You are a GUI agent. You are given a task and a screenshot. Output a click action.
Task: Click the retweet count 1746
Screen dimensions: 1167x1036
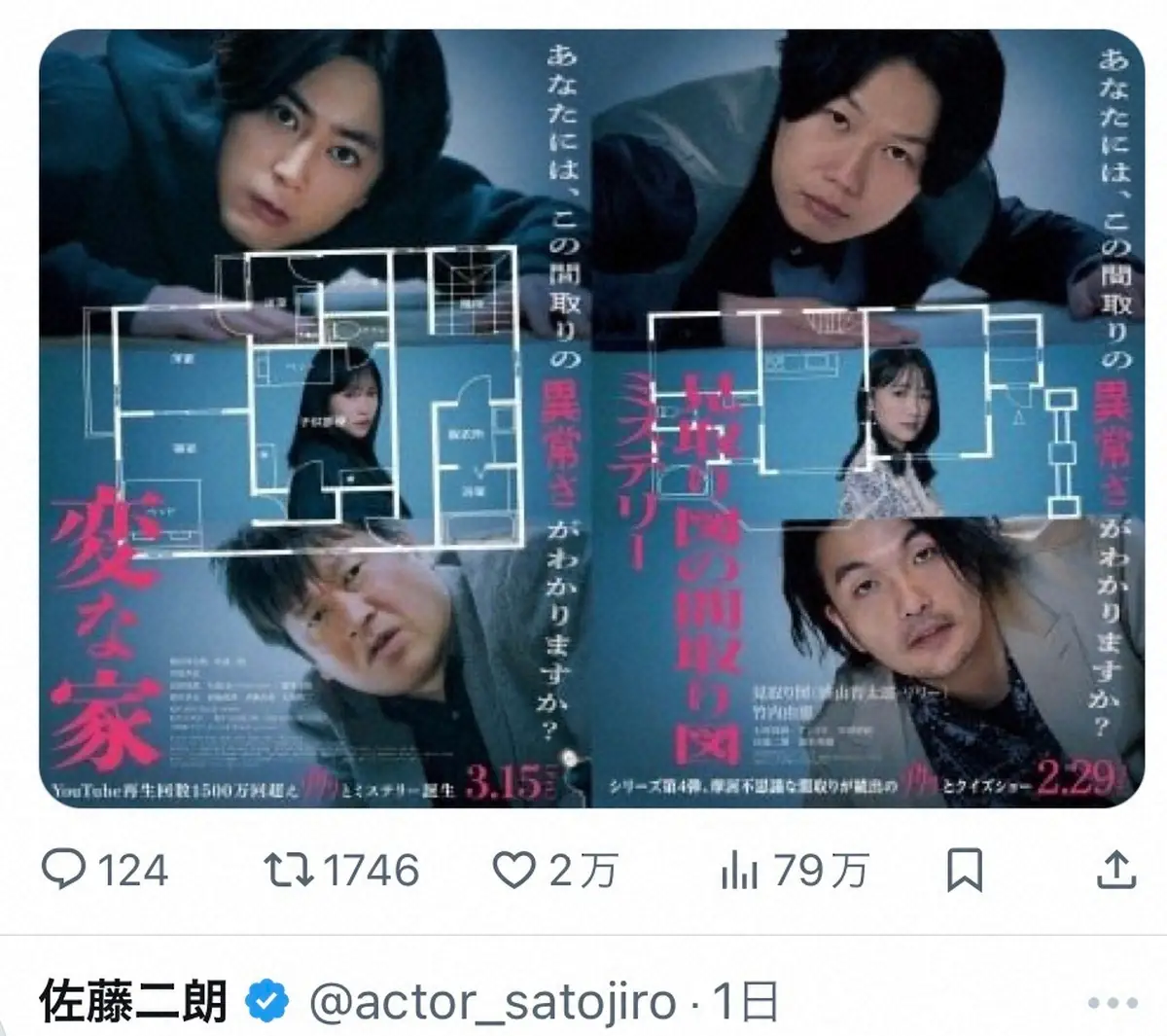pos(370,870)
